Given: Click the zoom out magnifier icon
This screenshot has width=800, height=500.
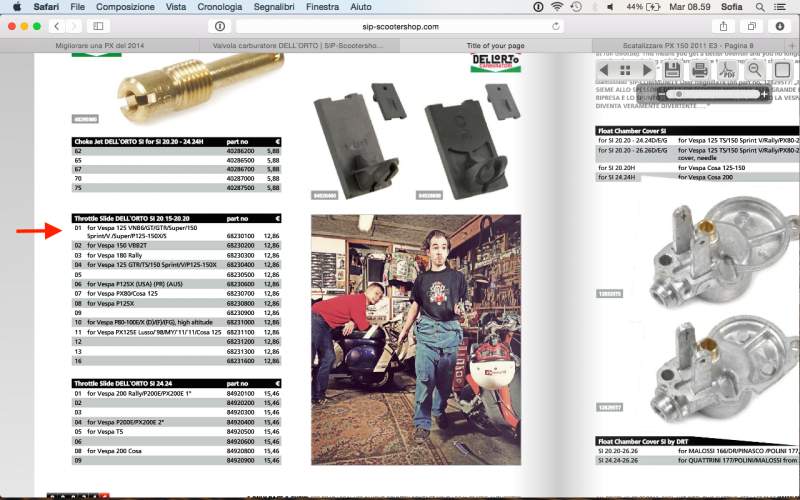Looking at the screenshot, I should [755, 70].
